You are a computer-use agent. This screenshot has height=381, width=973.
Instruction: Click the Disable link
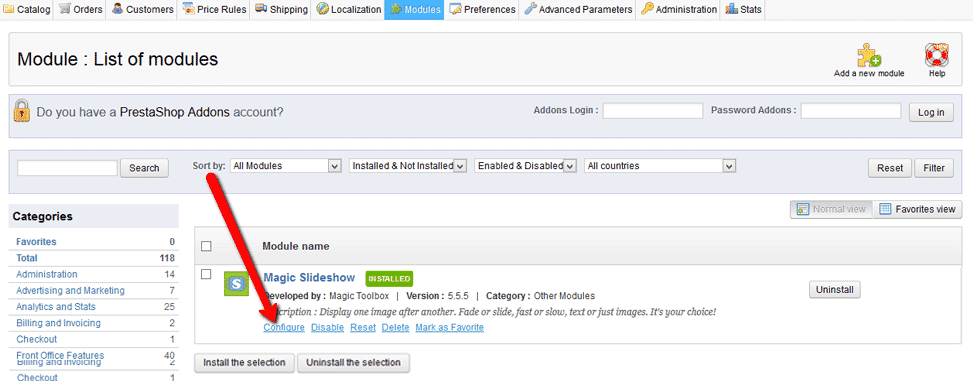coord(328,328)
